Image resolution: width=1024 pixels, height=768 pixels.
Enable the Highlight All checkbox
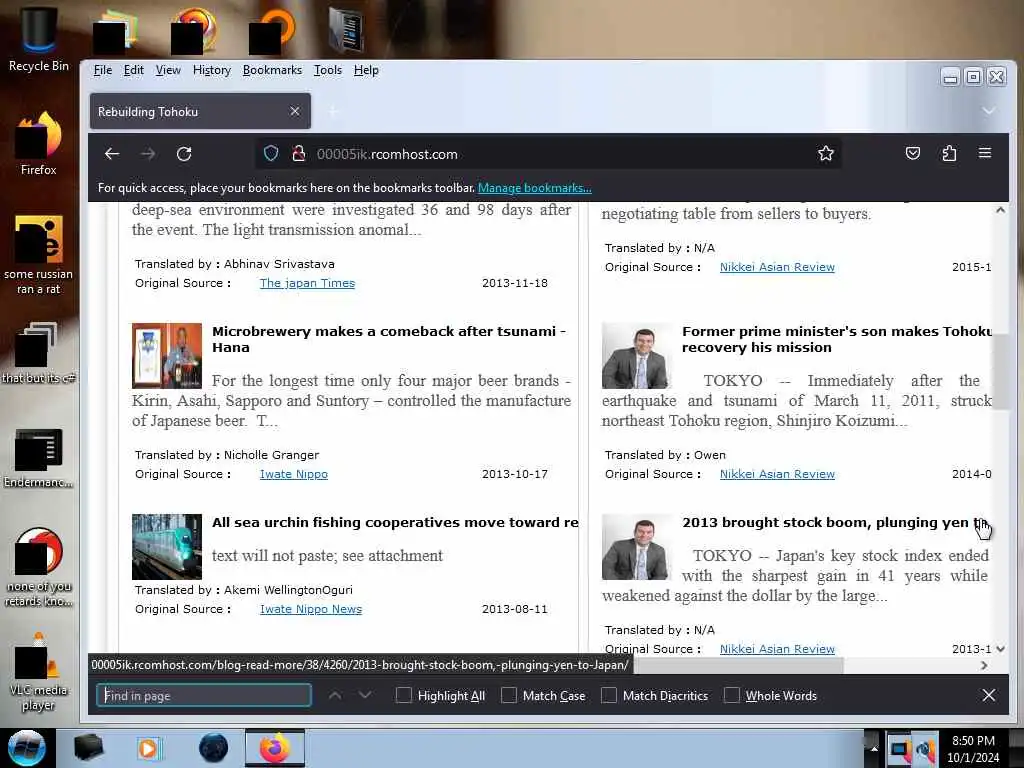[x=404, y=695]
